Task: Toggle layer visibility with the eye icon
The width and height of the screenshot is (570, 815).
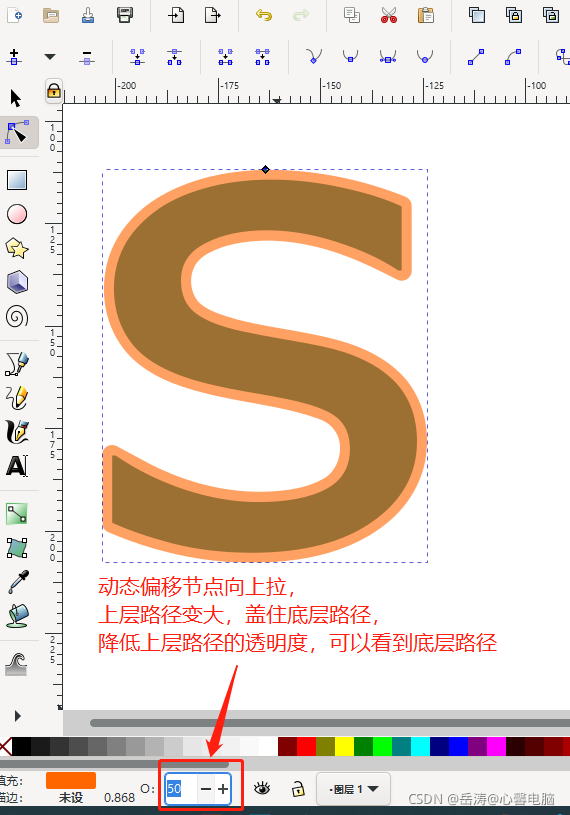Action: pyautogui.click(x=261, y=788)
